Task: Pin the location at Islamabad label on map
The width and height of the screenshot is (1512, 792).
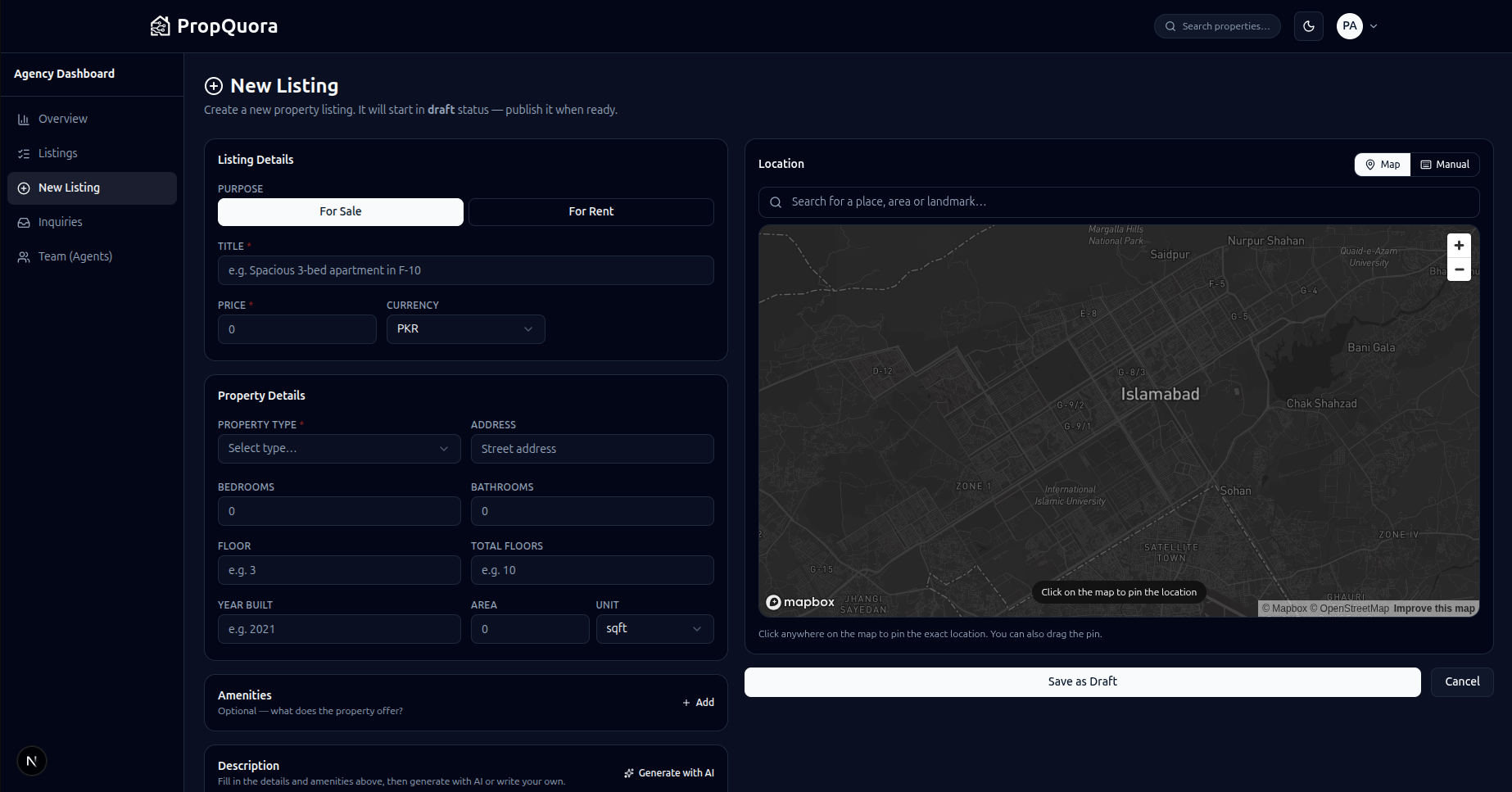Action: coord(1160,395)
